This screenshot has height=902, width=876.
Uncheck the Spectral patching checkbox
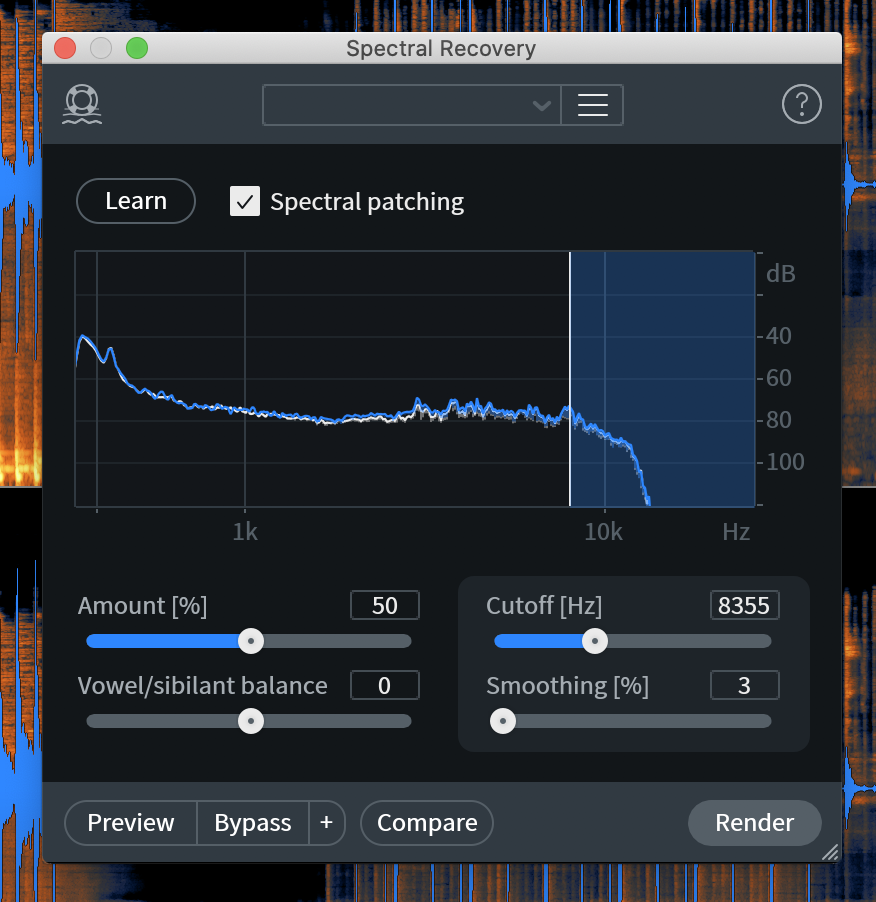[x=244, y=201]
